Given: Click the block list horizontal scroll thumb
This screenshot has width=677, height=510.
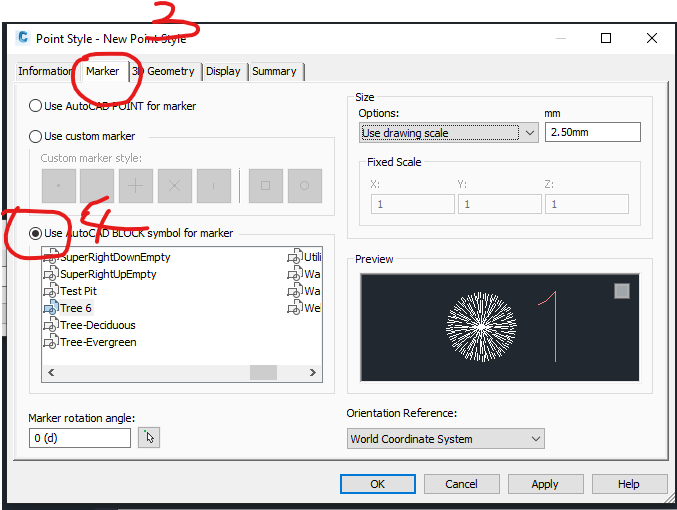Looking at the screenshot, I should coord(263,372).
